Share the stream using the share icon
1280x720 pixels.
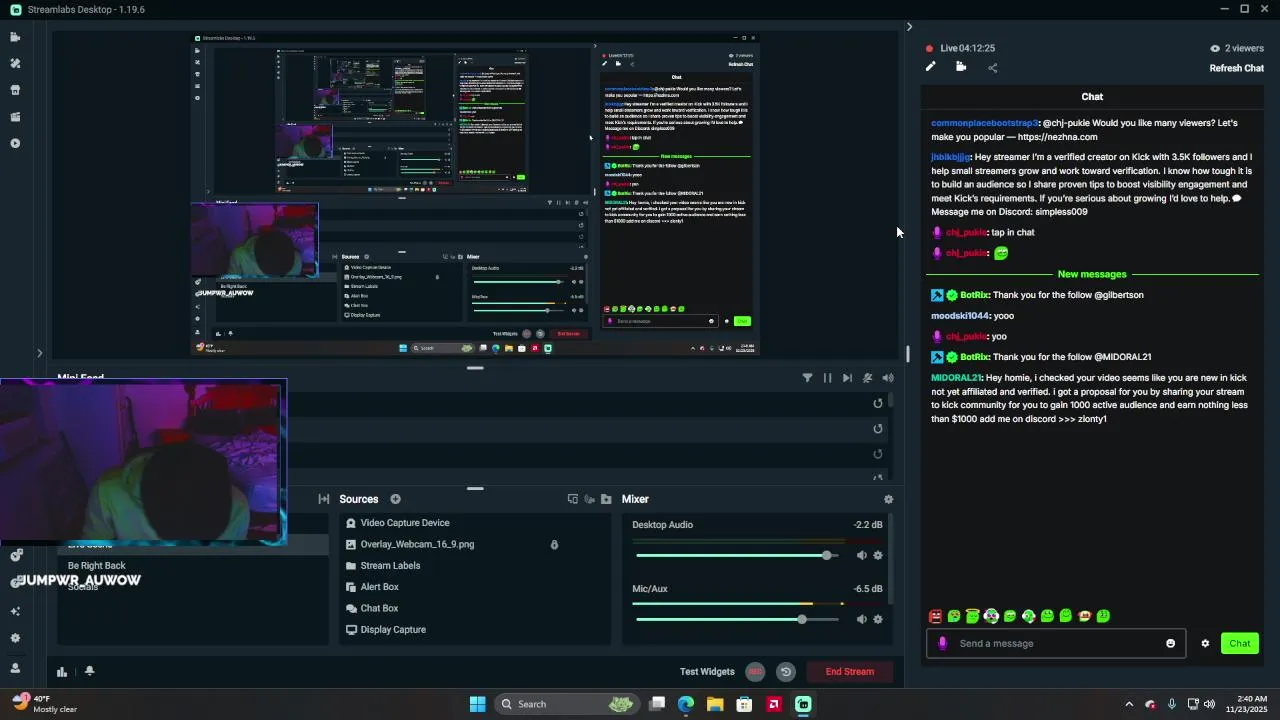992,68
